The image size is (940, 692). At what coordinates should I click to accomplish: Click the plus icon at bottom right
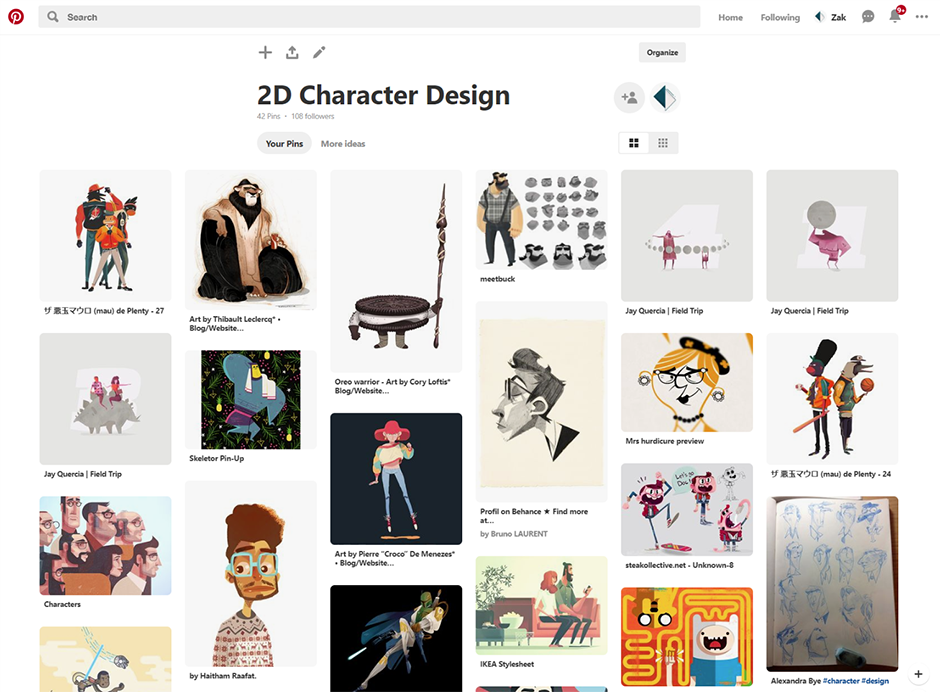pos(918,674)
